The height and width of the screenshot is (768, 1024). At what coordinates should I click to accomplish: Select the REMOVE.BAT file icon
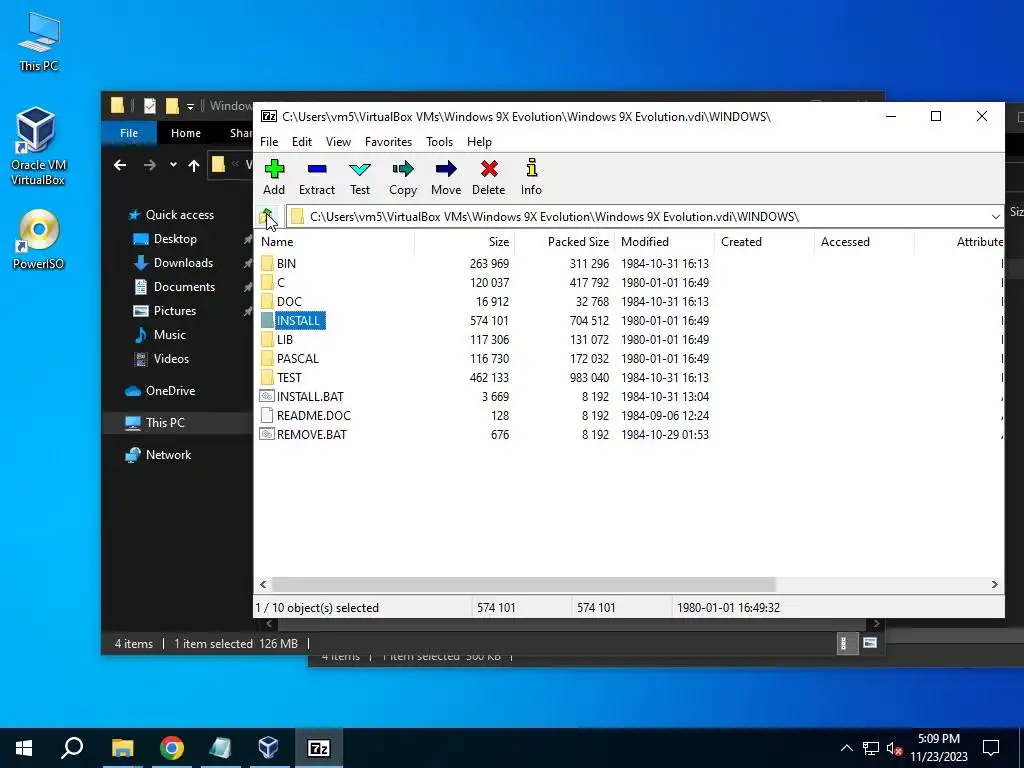pyautogui.click(x=266, y=434)
